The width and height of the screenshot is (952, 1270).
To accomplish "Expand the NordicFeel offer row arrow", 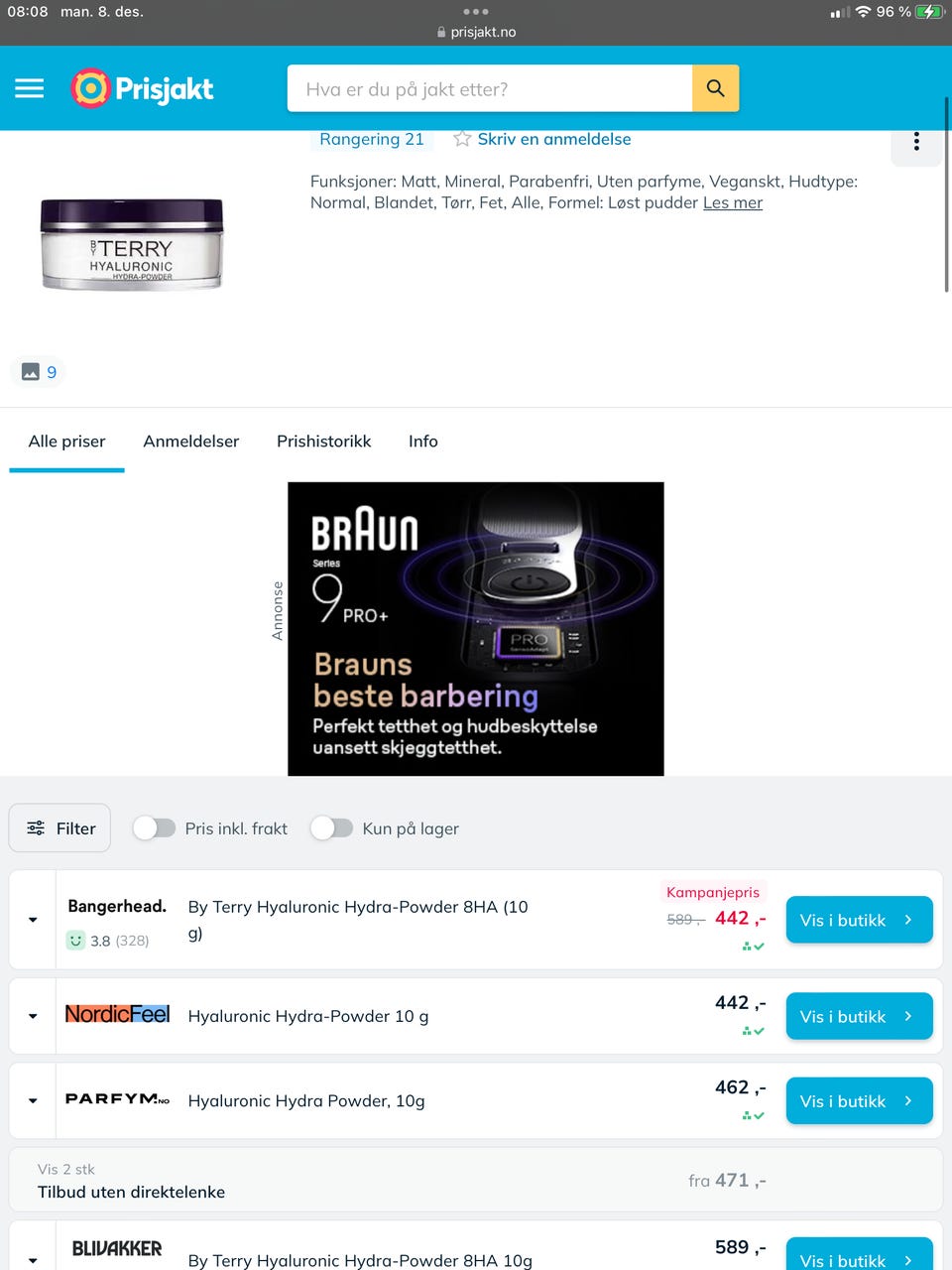I will coord(33,1016).
